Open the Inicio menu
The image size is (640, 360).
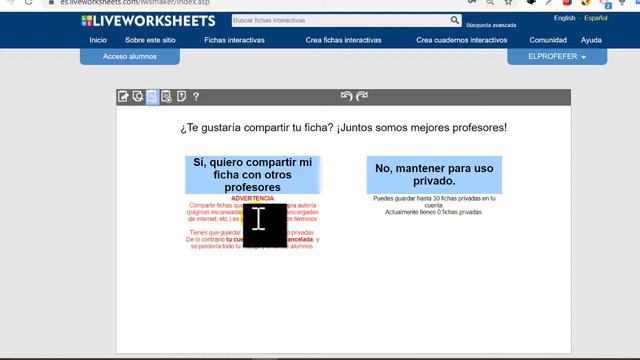pos(98,40)
